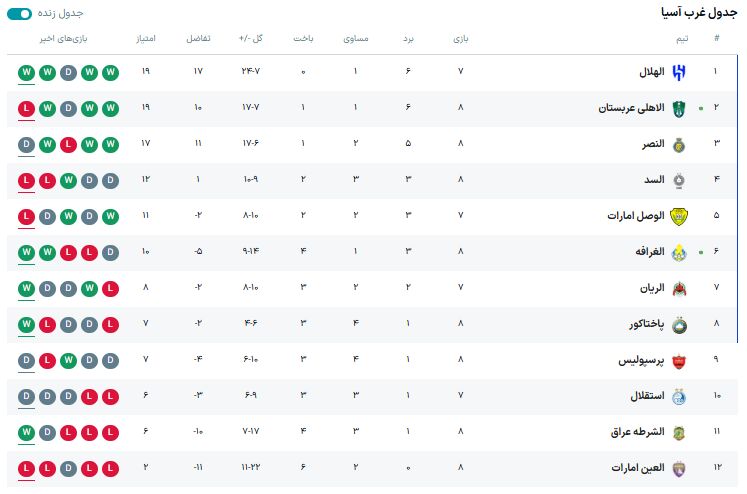Click the Persepolis (پرسپولیس) club logo
This screenshot has height=494, width=747.
pyautogui.click(x=678, y=360)
